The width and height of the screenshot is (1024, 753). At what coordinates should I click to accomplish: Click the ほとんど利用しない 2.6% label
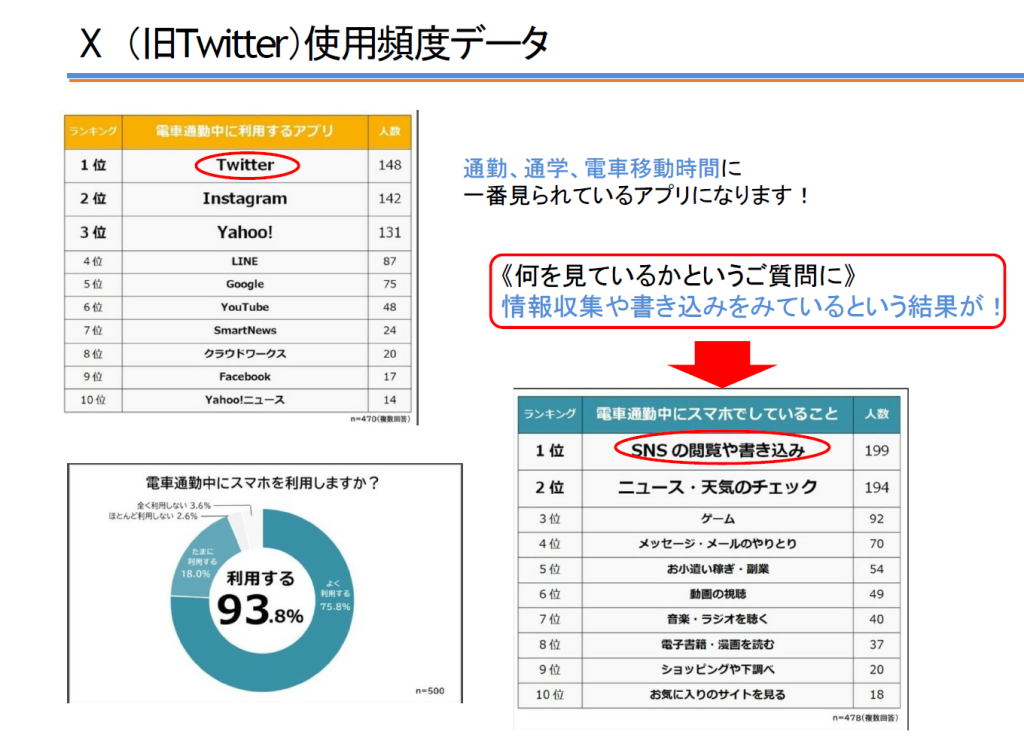pyautogui.click(x=153, y=516)
